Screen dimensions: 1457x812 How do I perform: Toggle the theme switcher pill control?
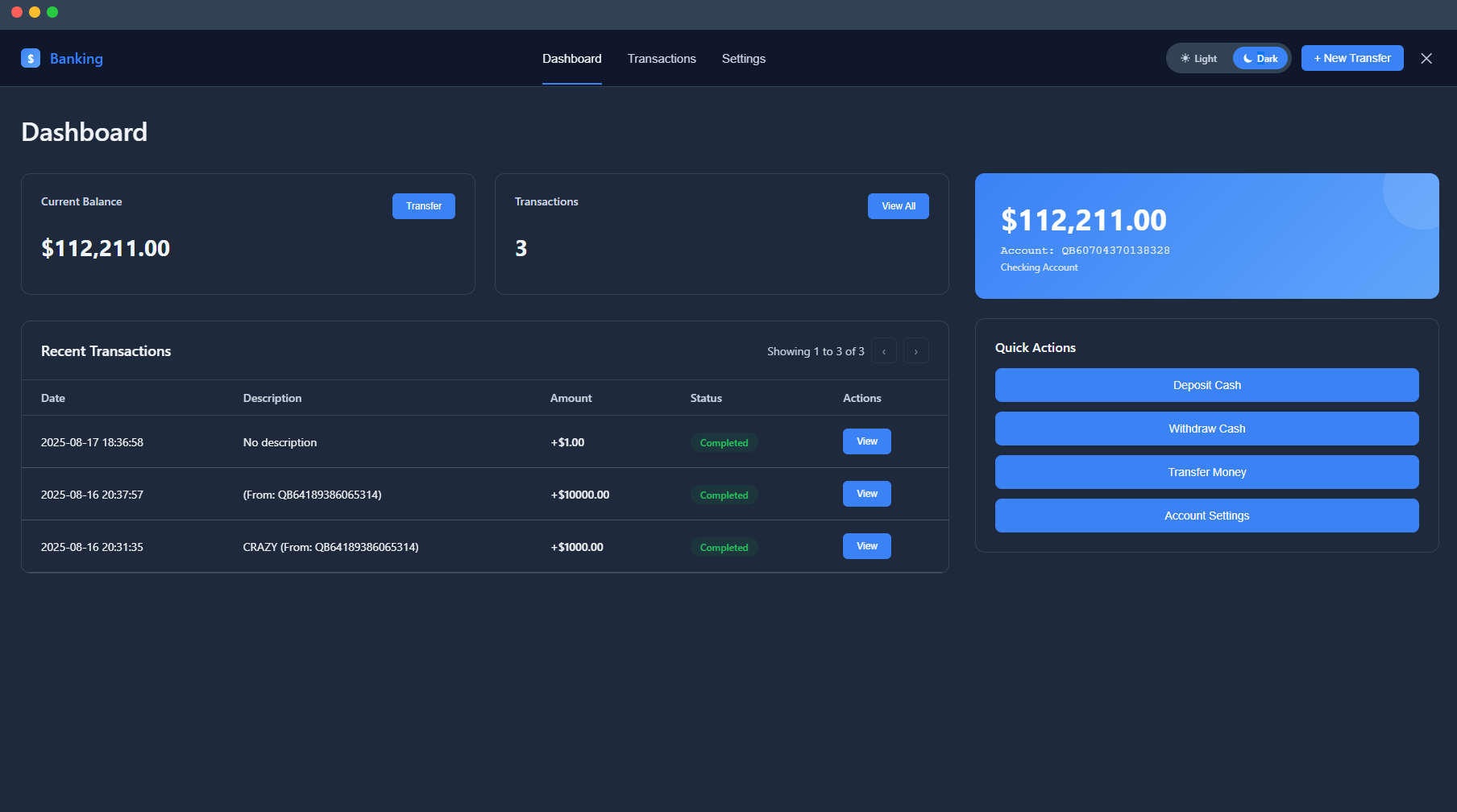click(1228, 58)
